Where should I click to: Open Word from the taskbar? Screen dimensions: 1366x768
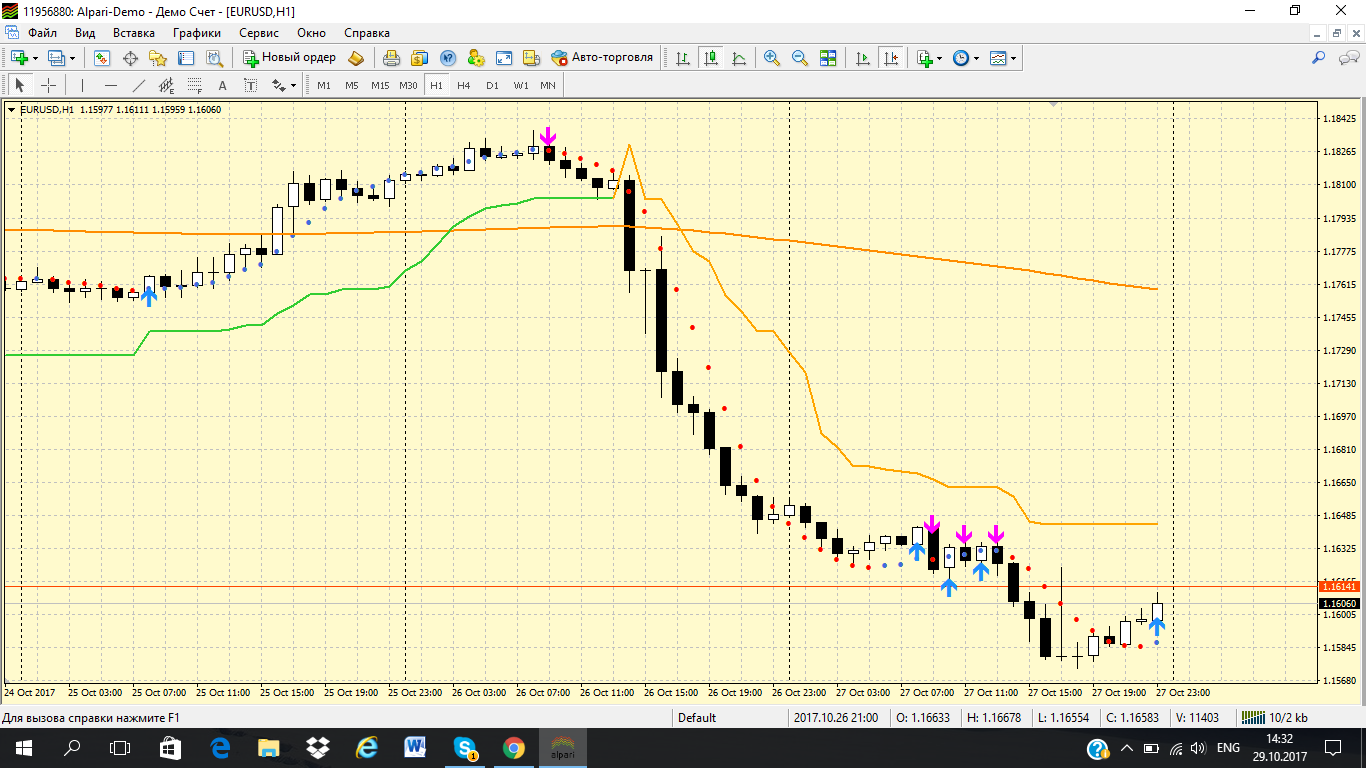pyautogui.click(x=416, y=748)
